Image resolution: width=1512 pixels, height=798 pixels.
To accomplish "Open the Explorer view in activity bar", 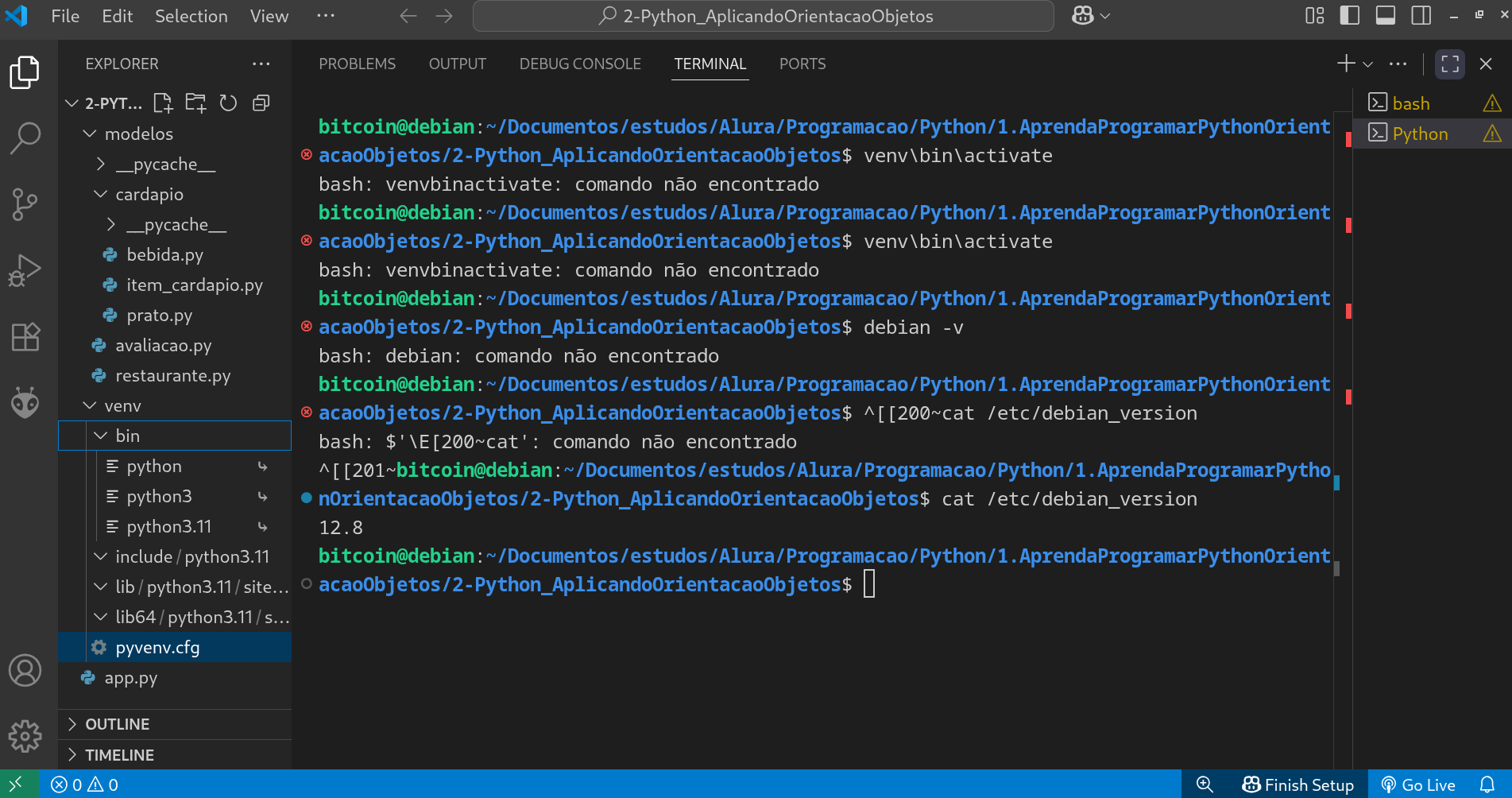I will tap(25, 72).
